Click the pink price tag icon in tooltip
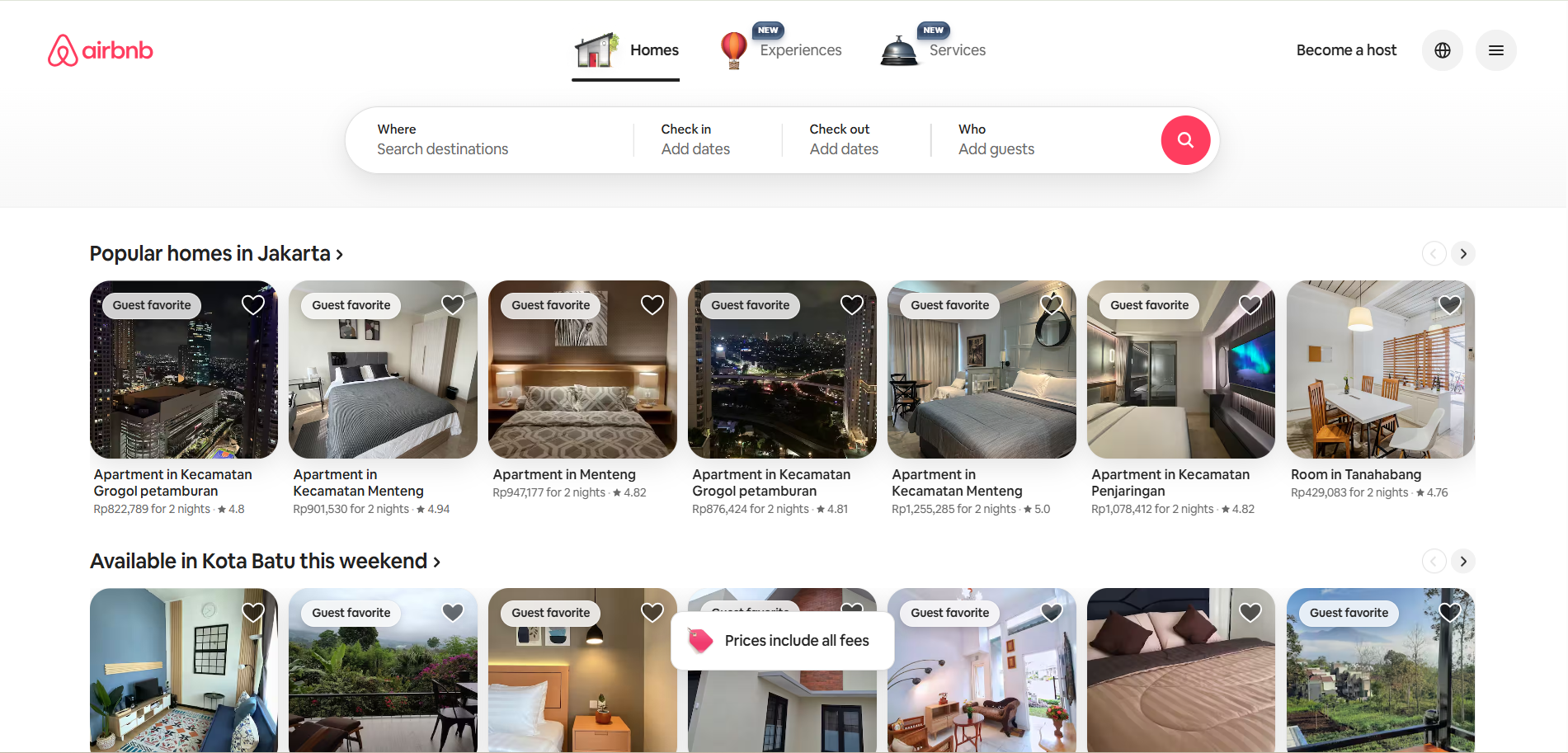The image size is (1568, 753). (700, 640)
